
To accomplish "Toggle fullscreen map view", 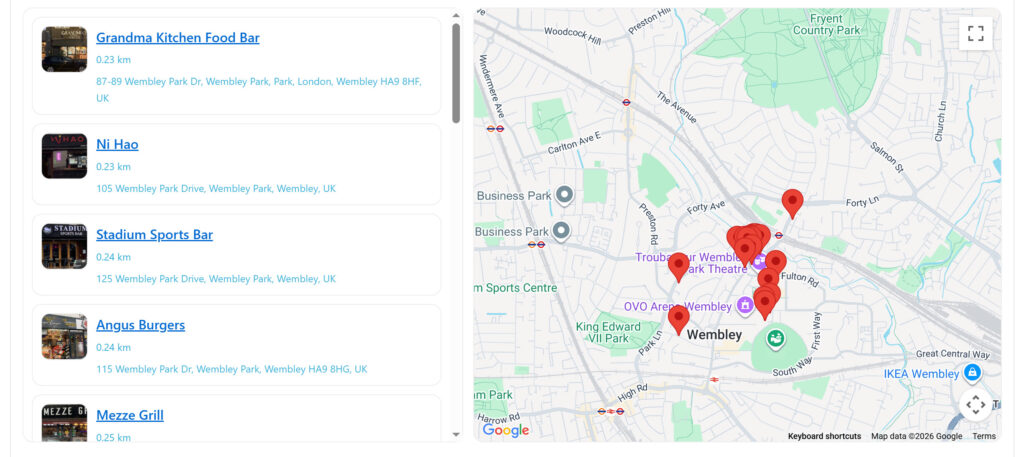I will (x=975, y=33).
